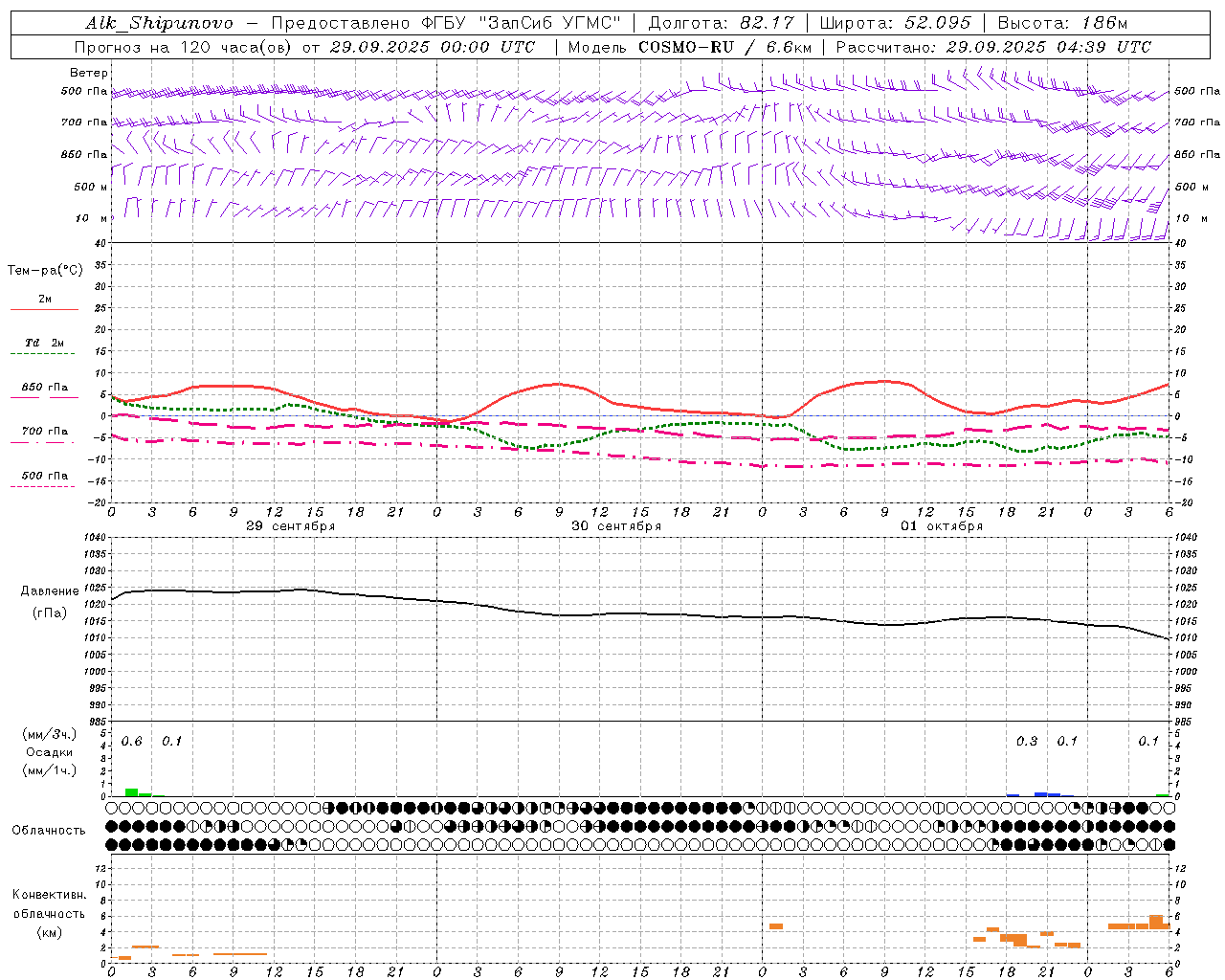Click the station name Alk_Shipunovo in header
This screenshot has width=1225, height=980.
[x=159, y=23]
